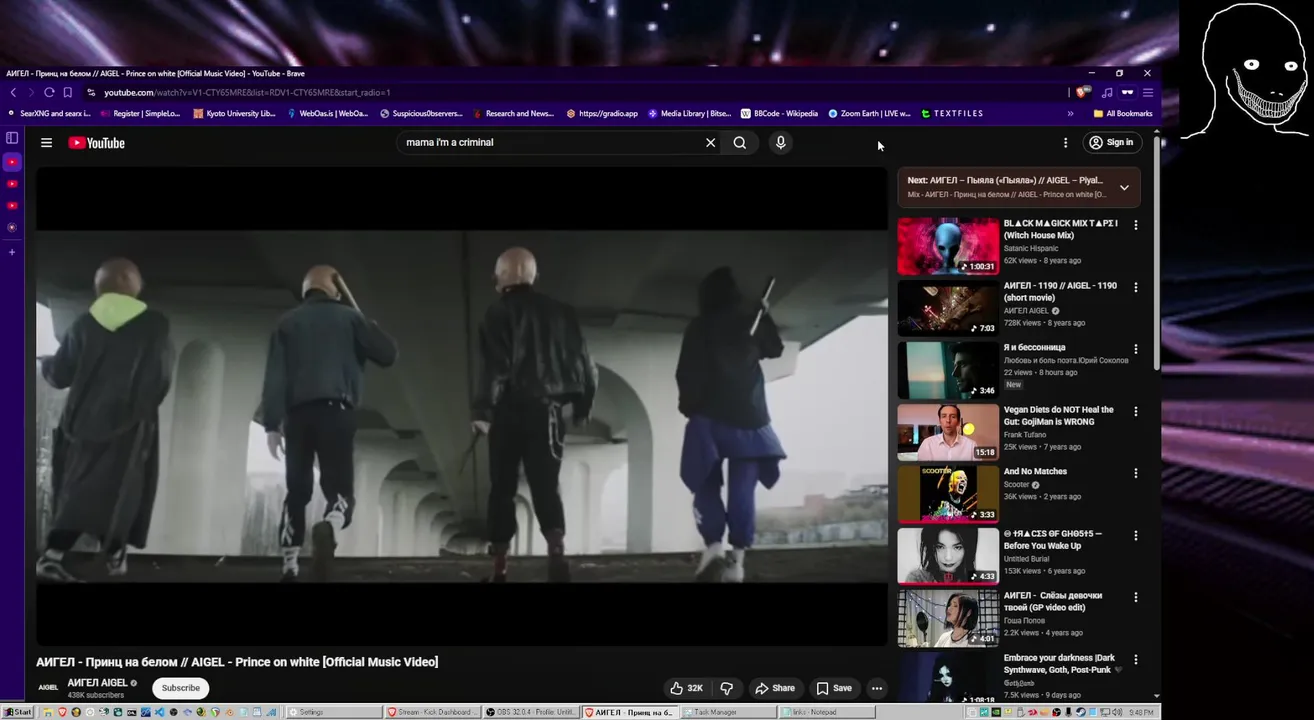Viewport: 1314px width, 720px height.
Task: Run the search with the magnifier button
Action: coord(740,143)
